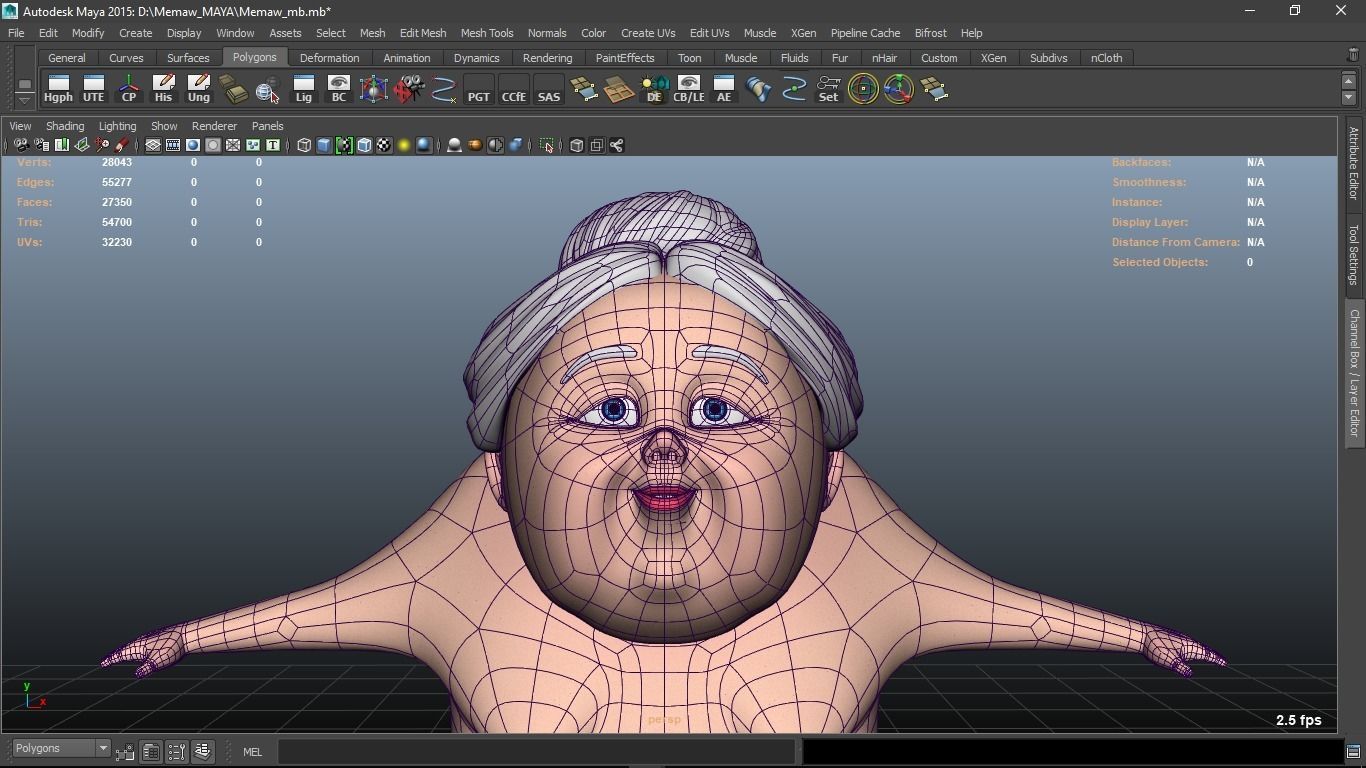Open the Channel Box / Layer Editor sidebar
The image size is (1366, 768).
[x=1354, y=372]
